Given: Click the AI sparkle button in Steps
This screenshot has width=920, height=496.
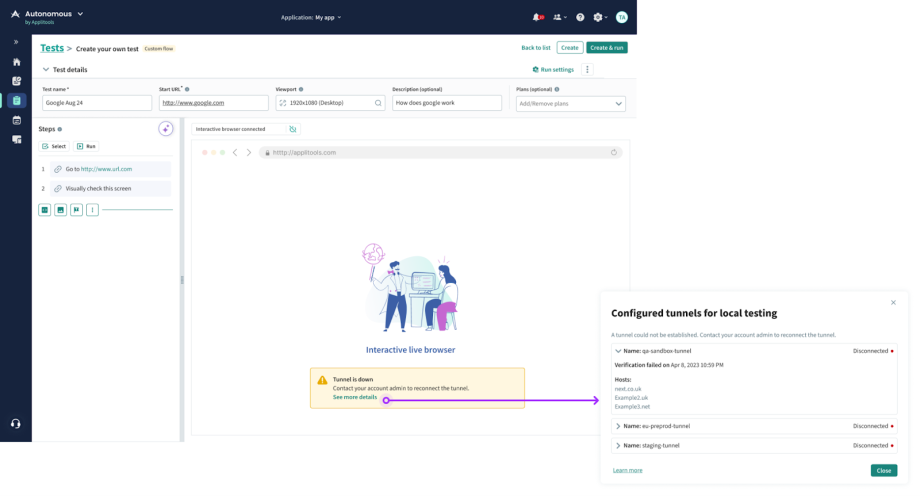Looking at the screenshot, I should pos(166,129).
